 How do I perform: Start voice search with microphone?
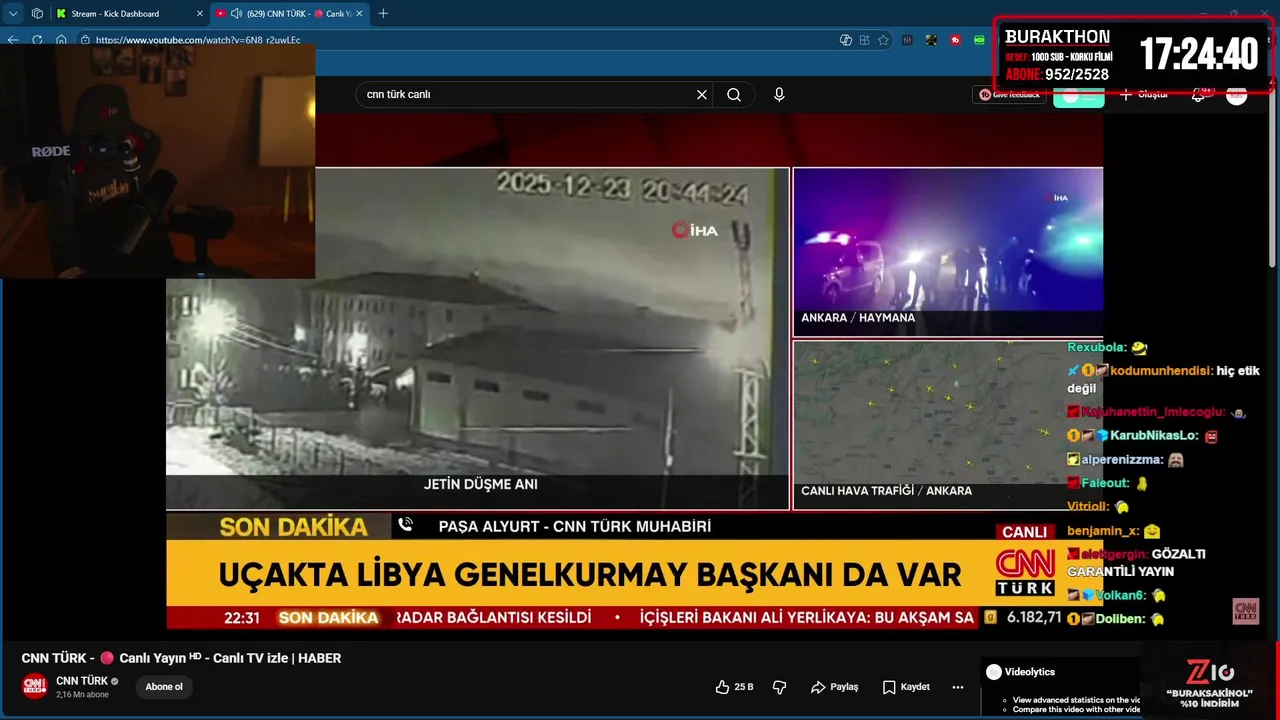(779, 95)
